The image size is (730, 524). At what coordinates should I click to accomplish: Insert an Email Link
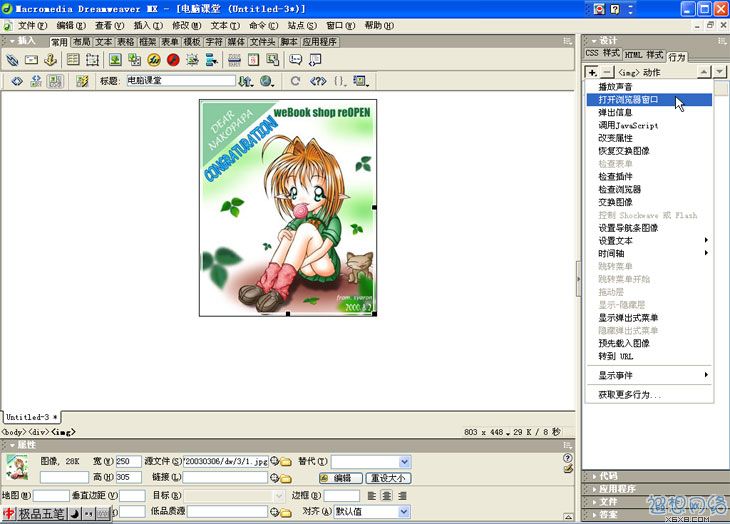pos(32,60)
